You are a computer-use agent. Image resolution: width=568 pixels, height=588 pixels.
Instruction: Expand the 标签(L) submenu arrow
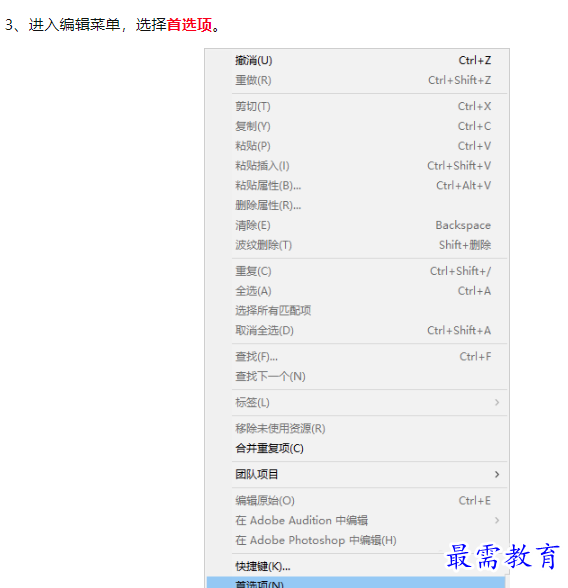pyautogui.click(x=497, y=402)
